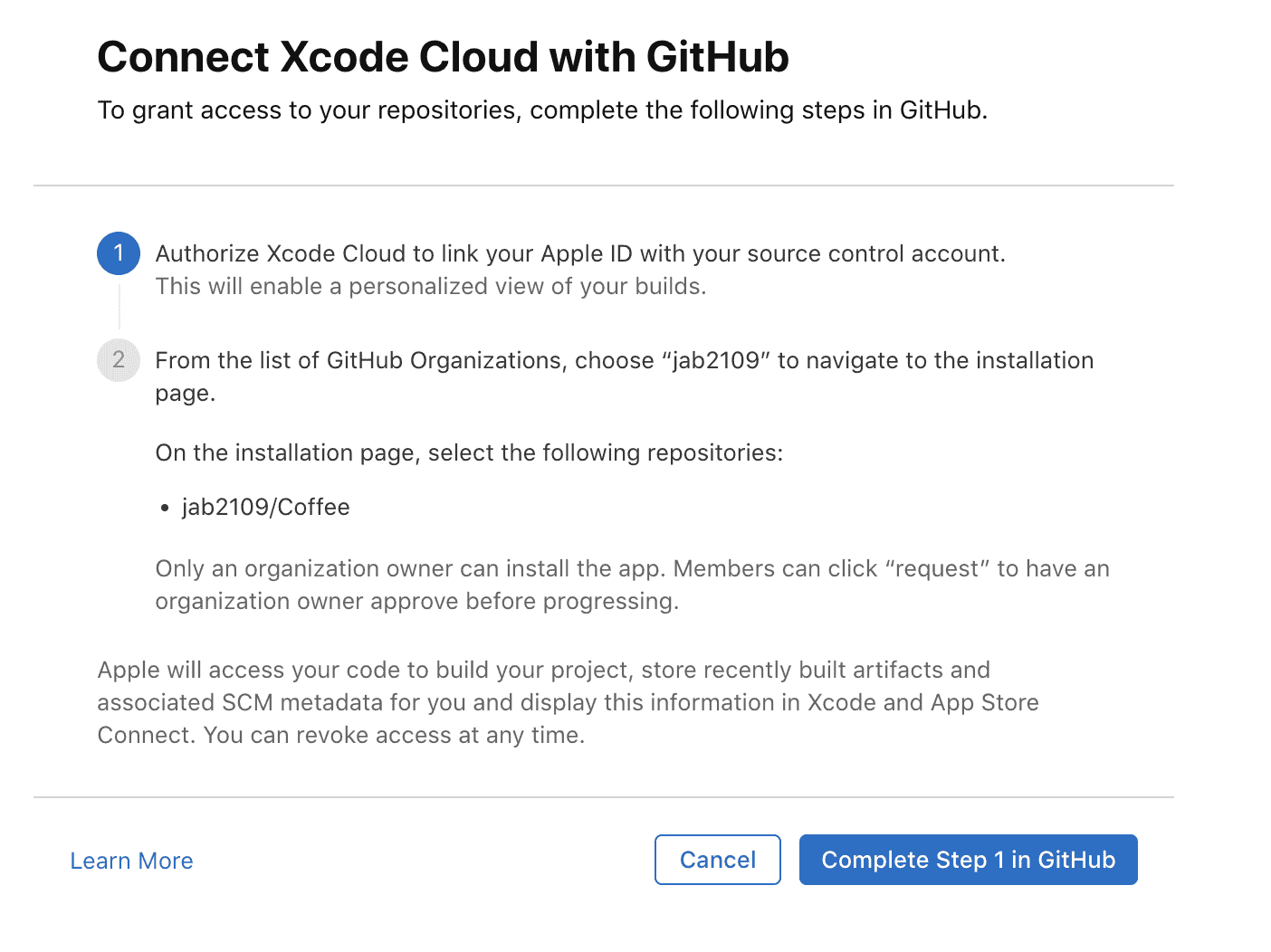
Task: Select the active step marker in the progress list
Action: [118, 253]
